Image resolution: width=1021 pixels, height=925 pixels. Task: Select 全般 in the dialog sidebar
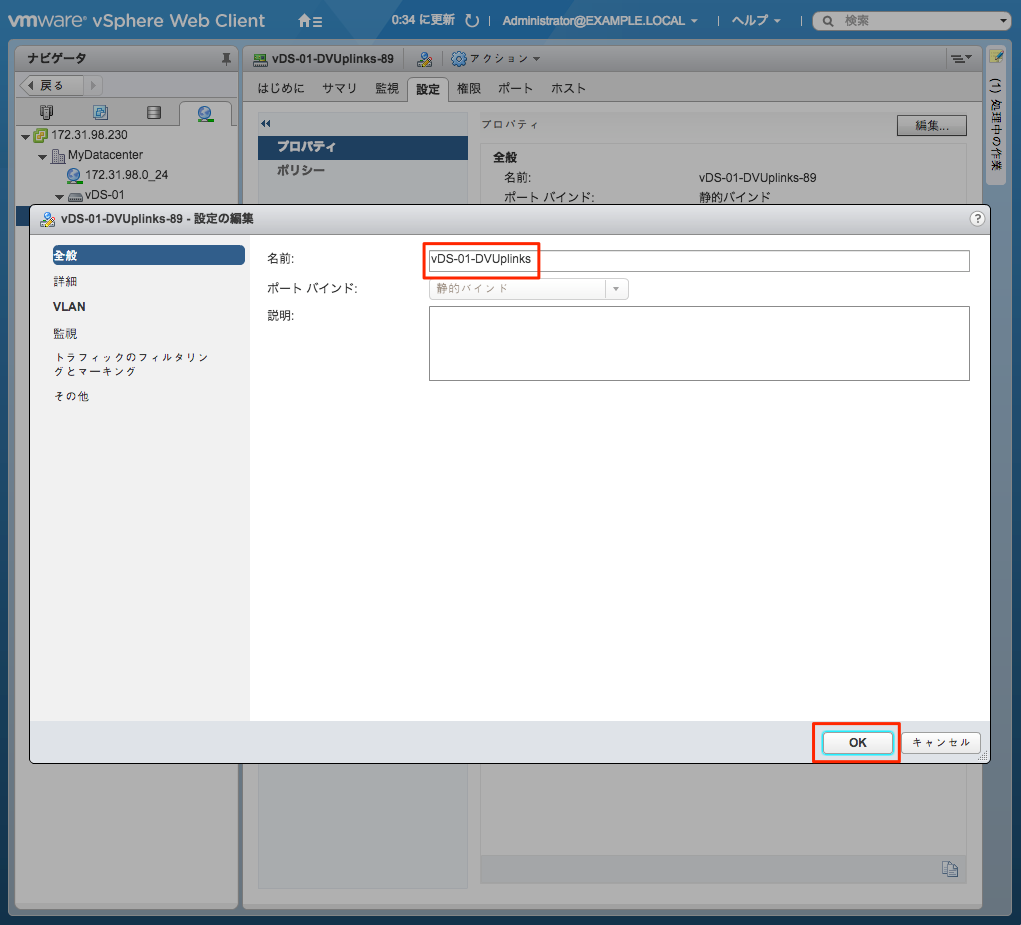pyautogui.click(x=148, y=255)
